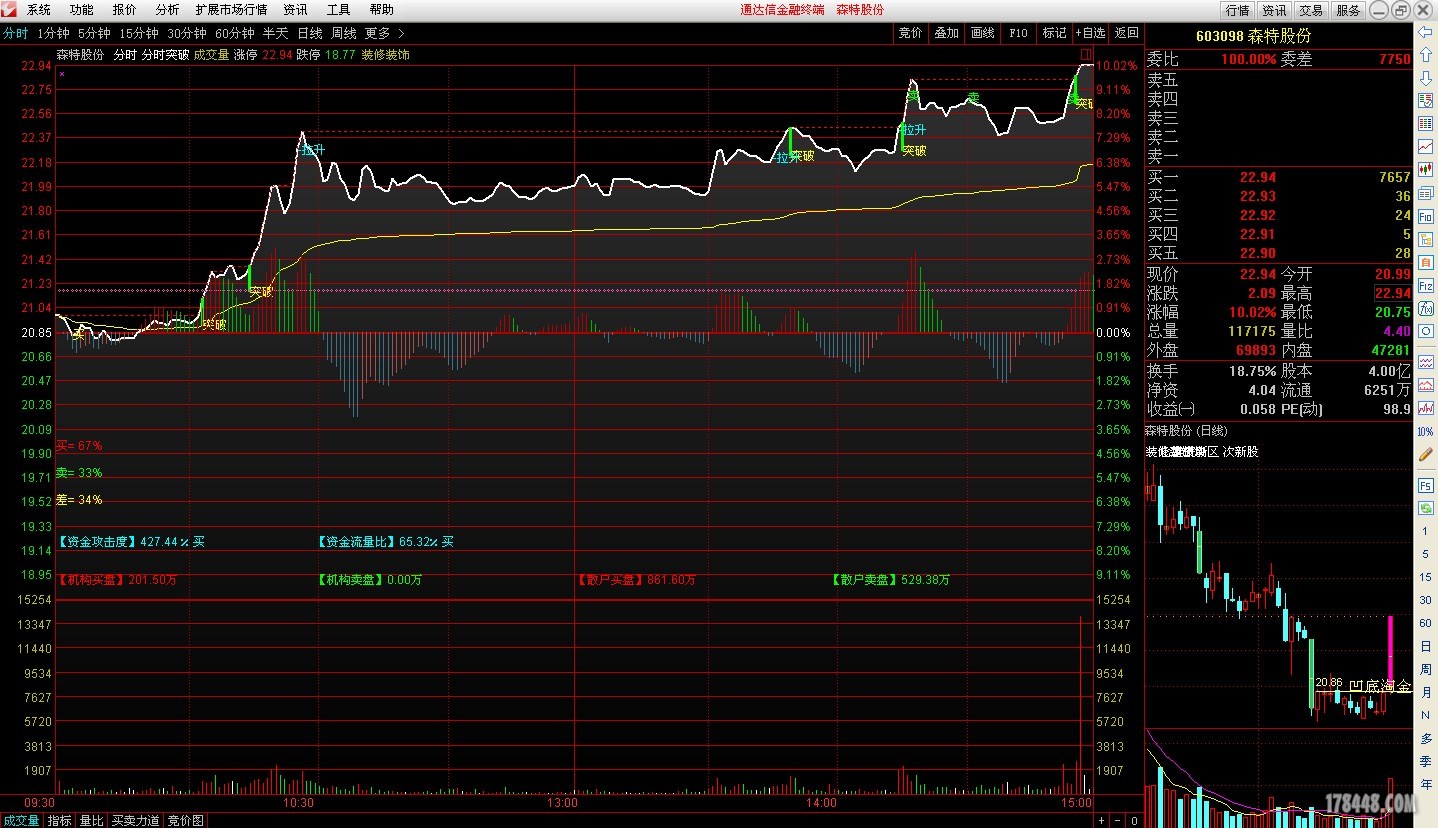Click the 10% ranking sidebar icon
1438x828 pixels.
pos(1425,431)
